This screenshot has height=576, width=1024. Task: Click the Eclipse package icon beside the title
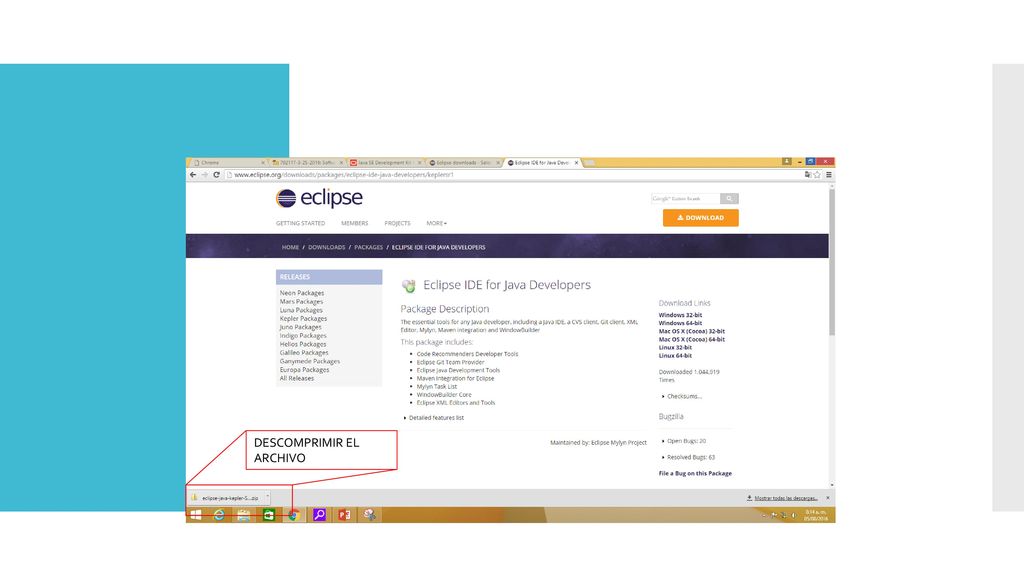[x=409, y=285]
